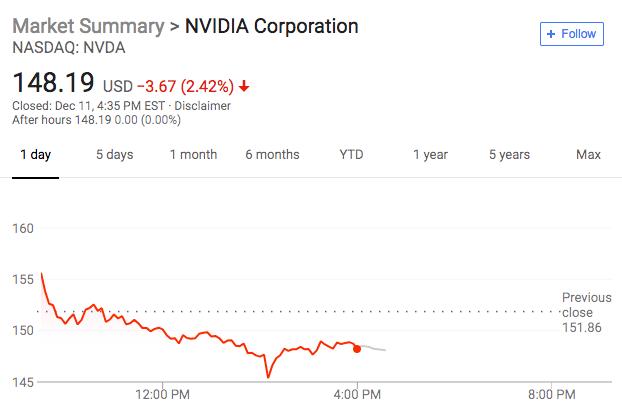
Task: Switch to the 5 years tab
Action: pyautogui.click(x=509, y=155)
